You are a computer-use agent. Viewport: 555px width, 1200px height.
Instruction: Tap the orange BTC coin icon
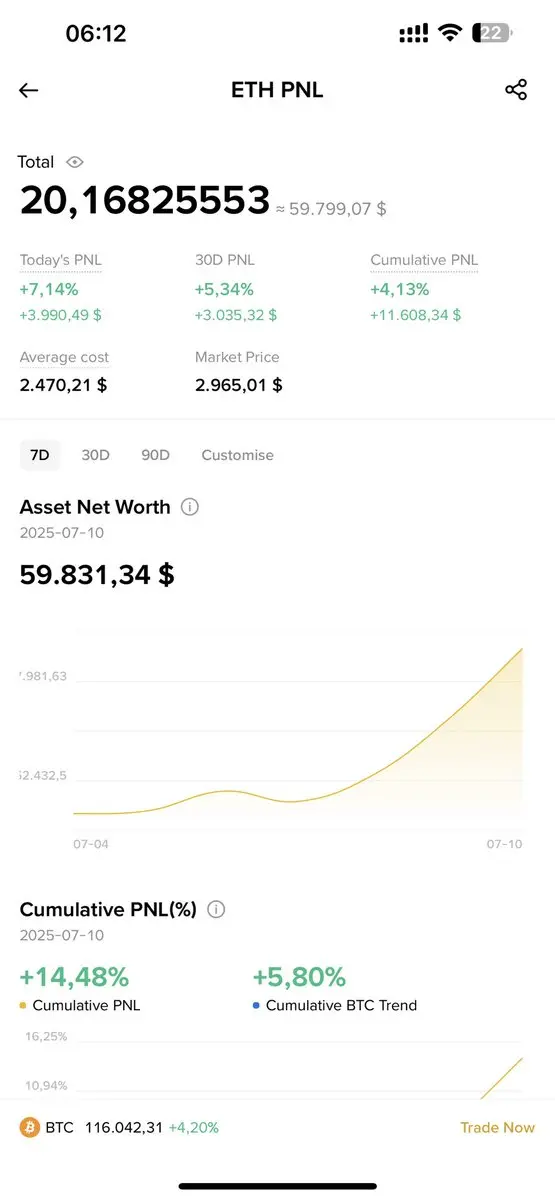(30, 1127)
